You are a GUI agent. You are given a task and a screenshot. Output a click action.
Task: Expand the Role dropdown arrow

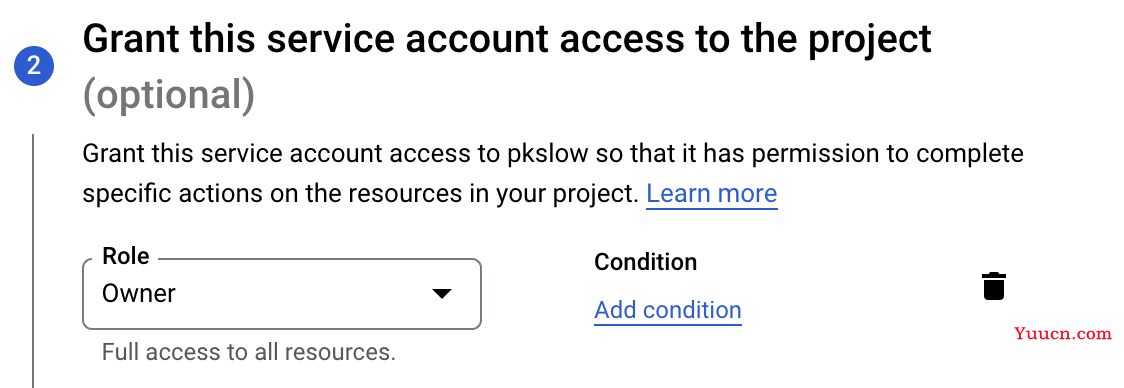442,293
